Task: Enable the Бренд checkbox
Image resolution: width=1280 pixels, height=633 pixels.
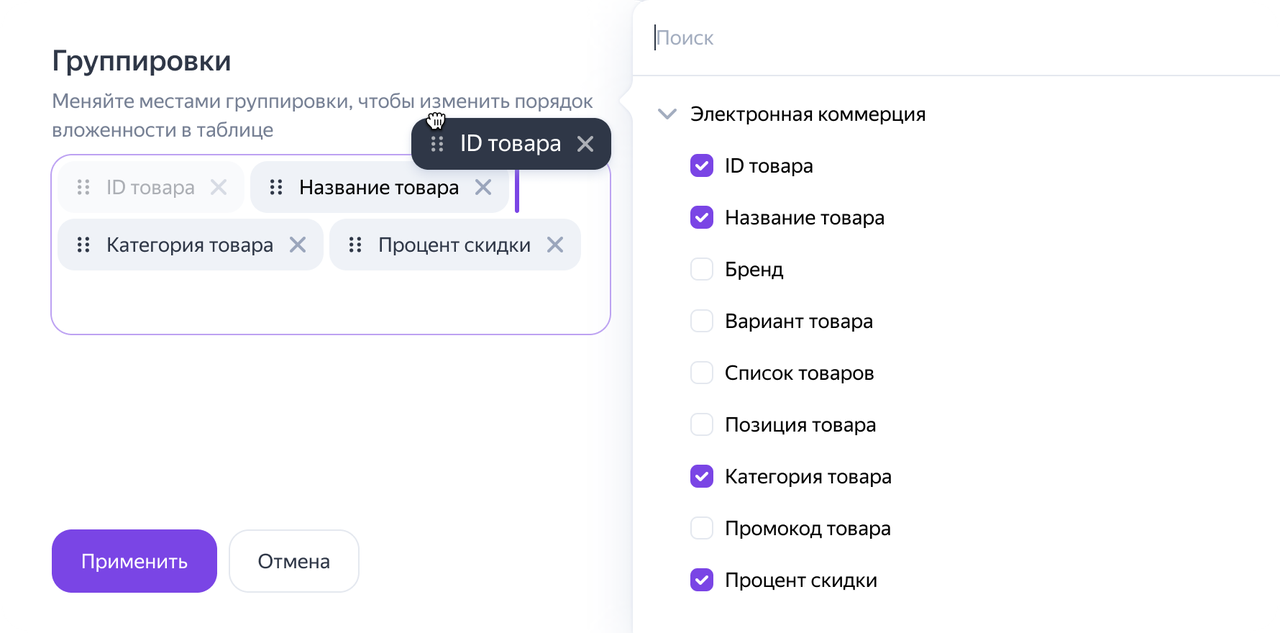Action: pos(702,269)
